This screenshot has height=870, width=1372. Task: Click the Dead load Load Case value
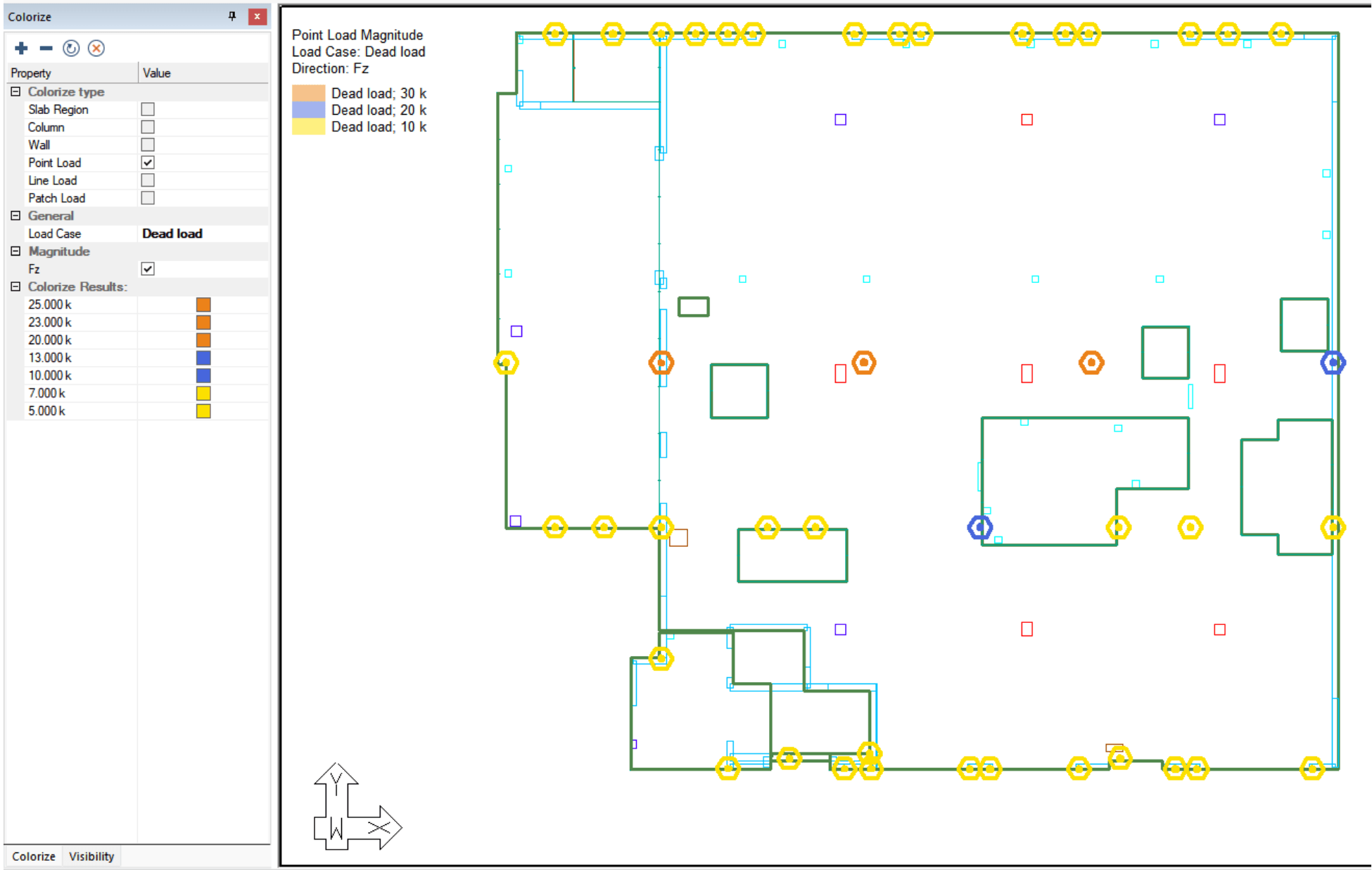coord(172,234)
